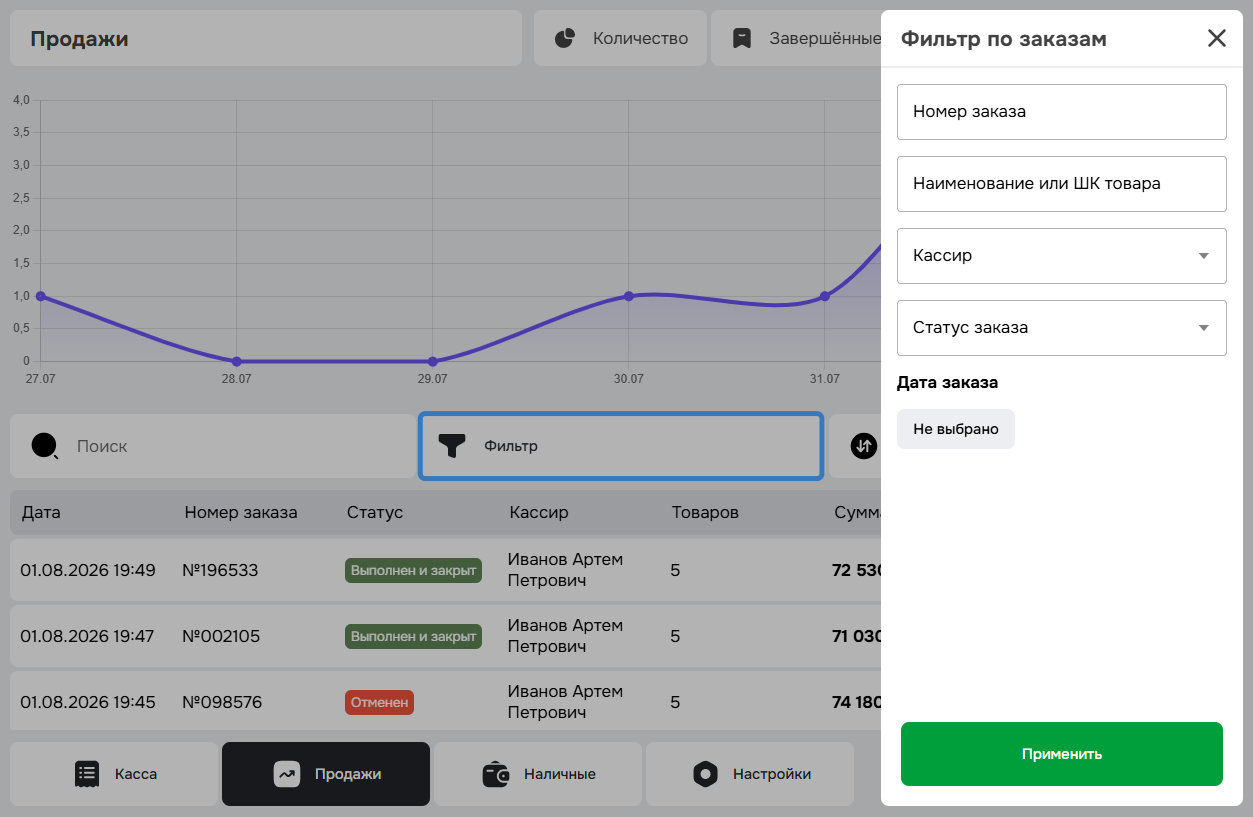Screen dimensions: 1253x817
Task: Click the chart data point at 27.07
Action: click(40, 296)
